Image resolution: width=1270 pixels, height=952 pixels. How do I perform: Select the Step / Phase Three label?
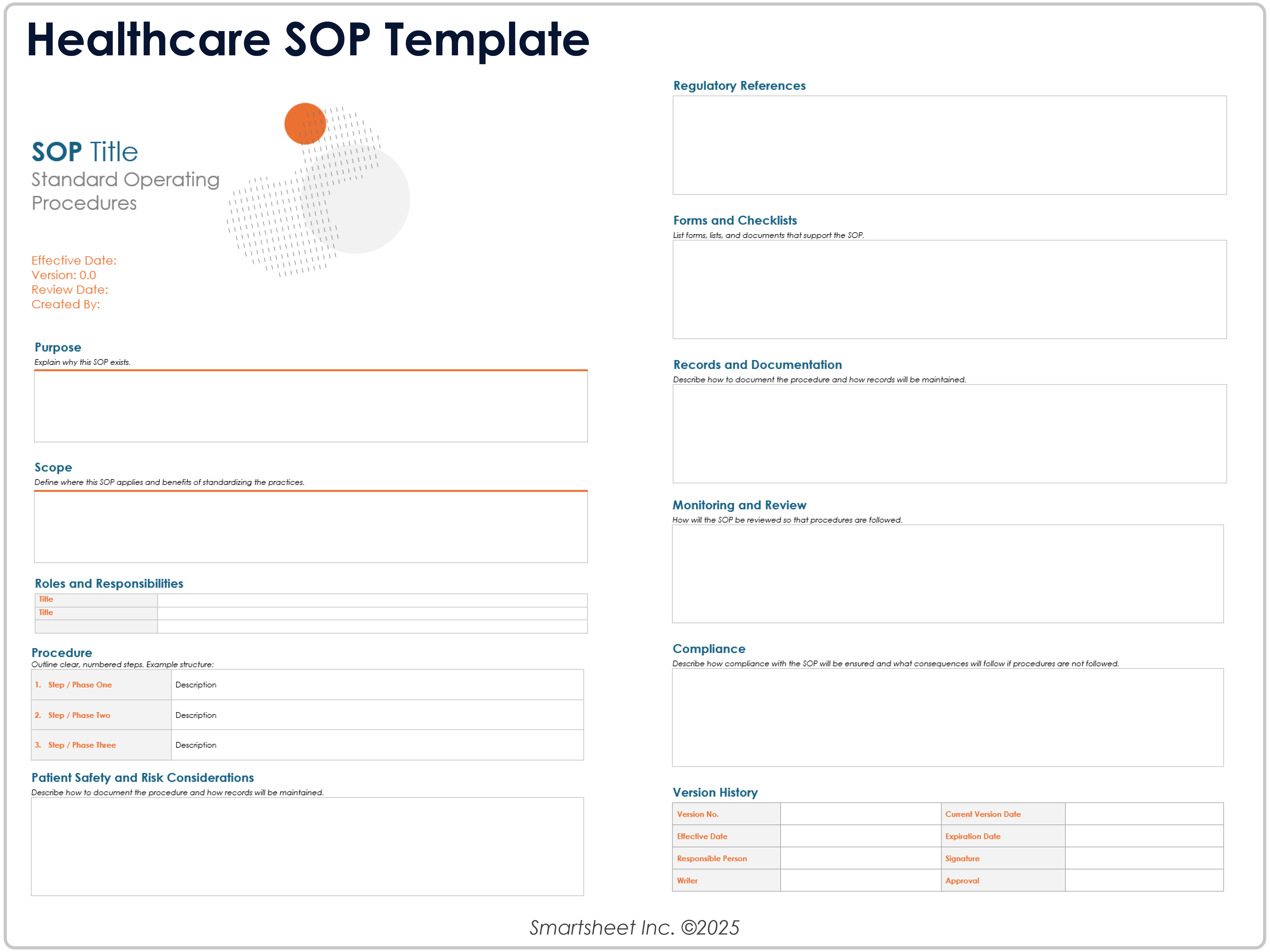coord(82,745)
